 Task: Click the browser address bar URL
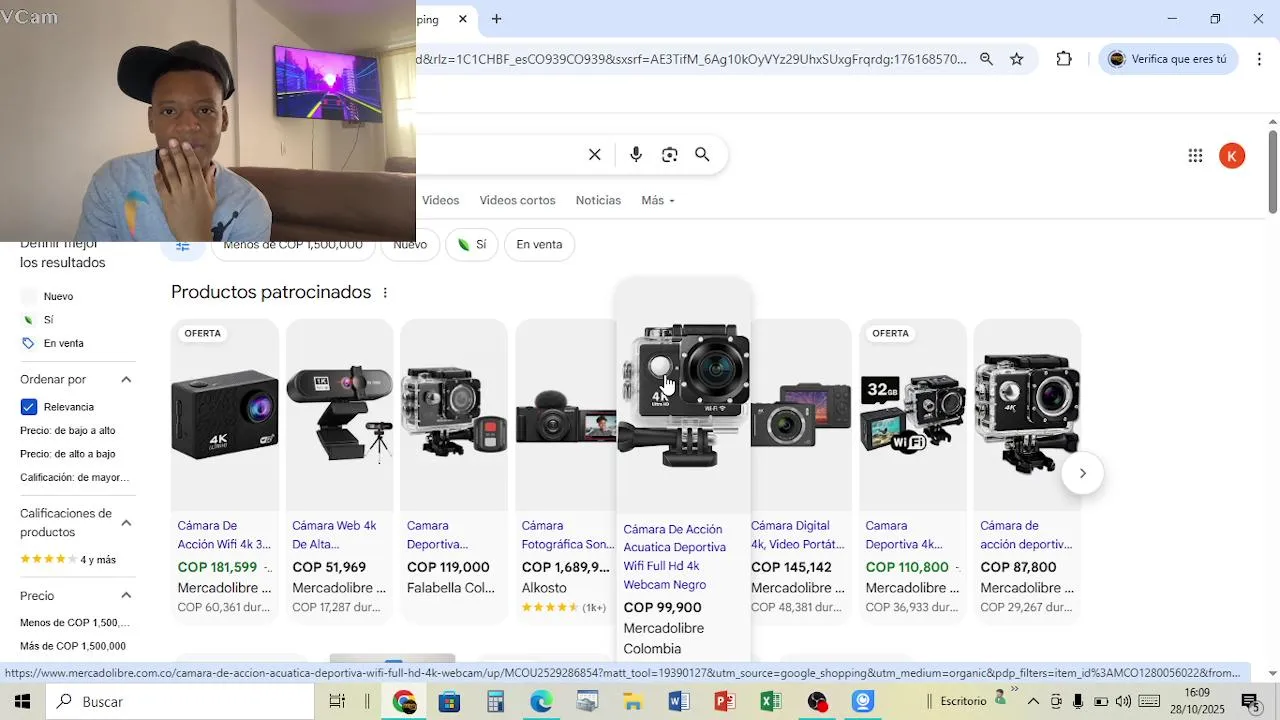[692, 59]
